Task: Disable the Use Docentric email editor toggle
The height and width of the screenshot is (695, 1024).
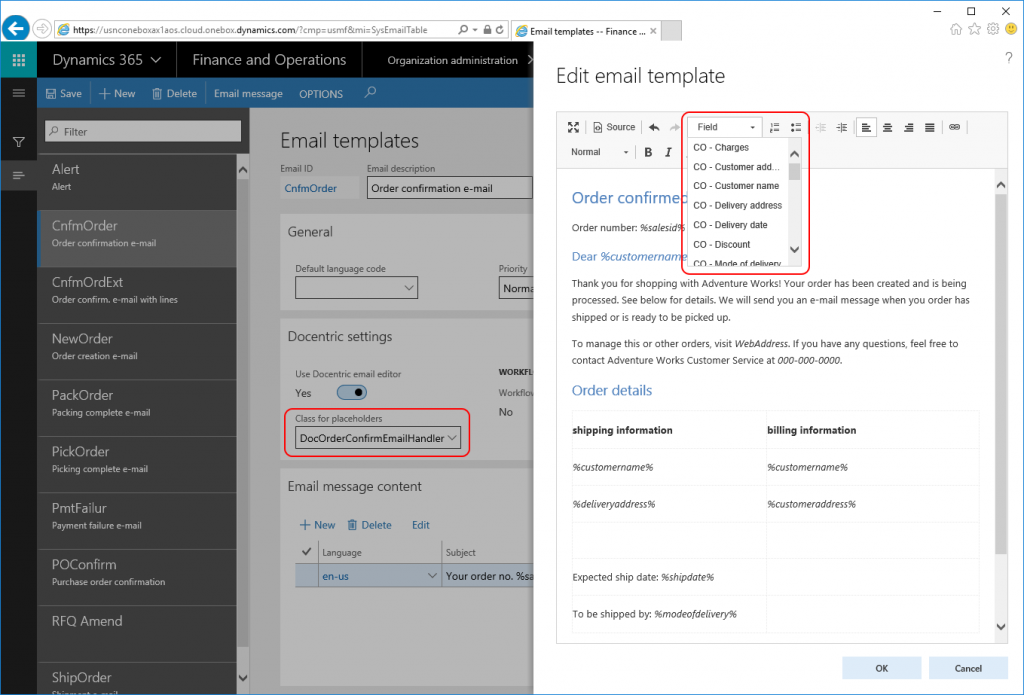Action: [x=350, y=393]
